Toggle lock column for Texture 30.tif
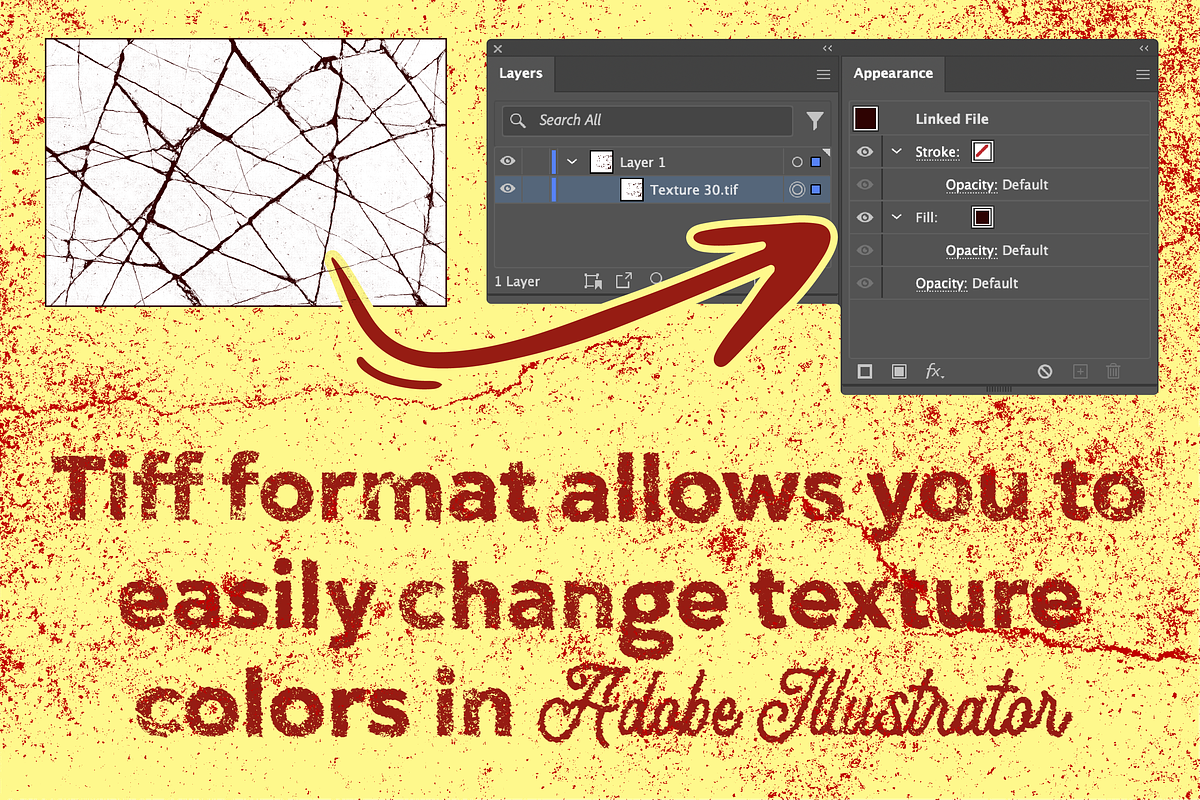Screen dimensions: 1200x800 [x=536, y=189]
